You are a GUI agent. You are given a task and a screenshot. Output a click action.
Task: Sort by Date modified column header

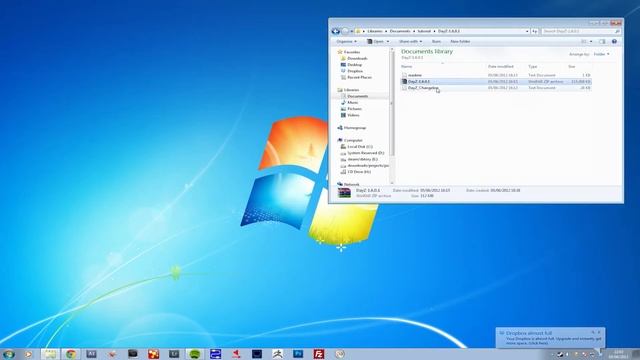click(x=500, y=67)
